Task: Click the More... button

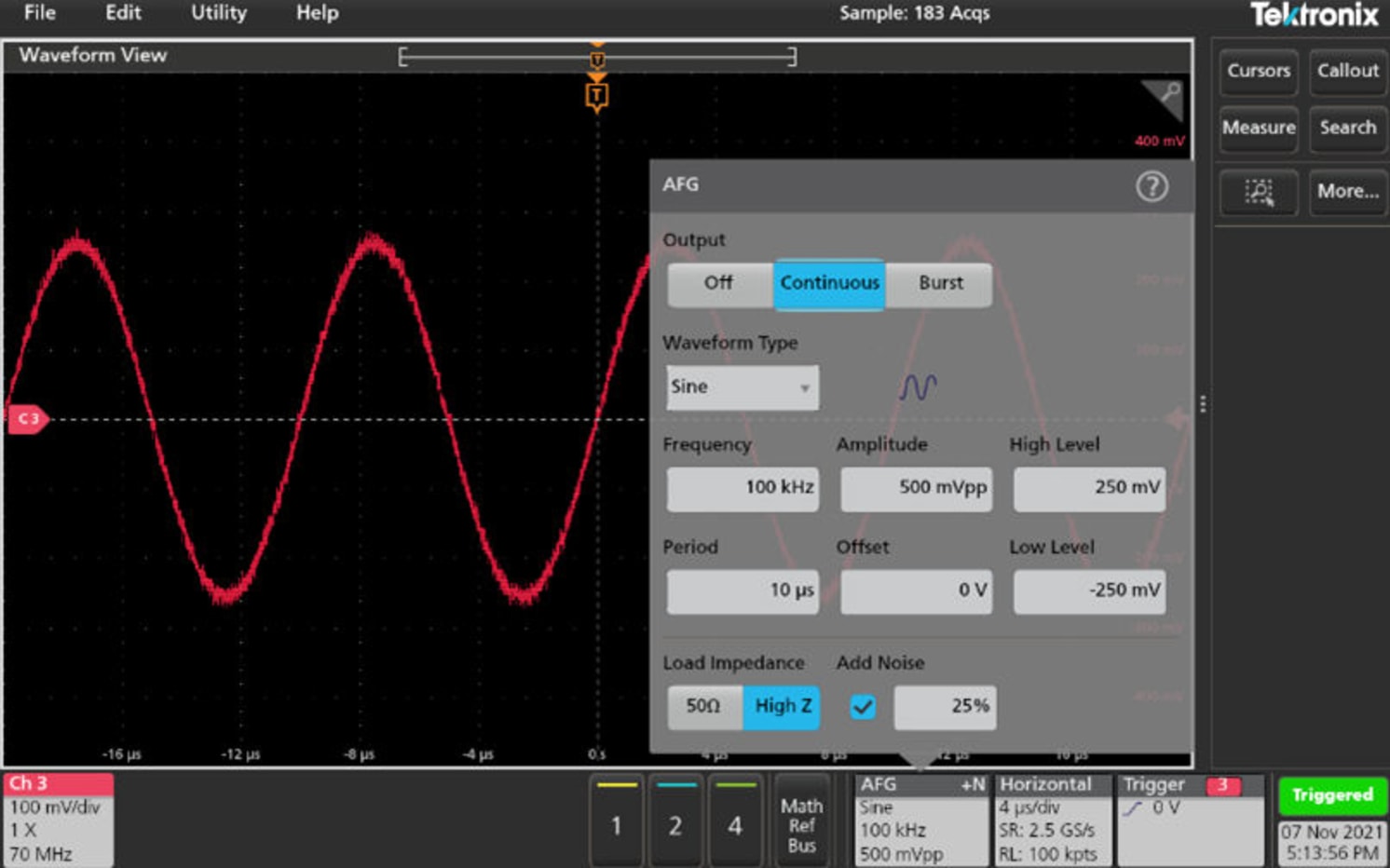Action: pos(1347,193)
